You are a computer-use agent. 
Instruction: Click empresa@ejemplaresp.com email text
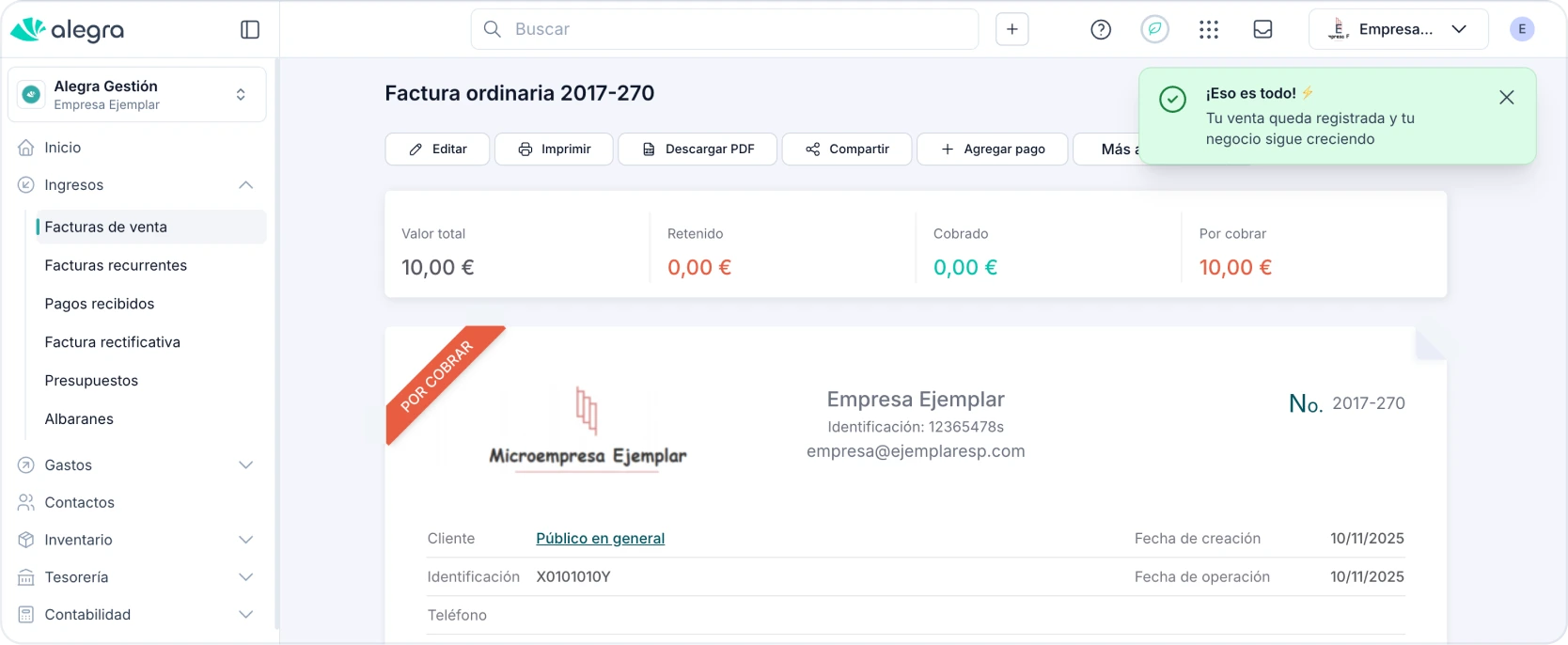click(916, 451)
